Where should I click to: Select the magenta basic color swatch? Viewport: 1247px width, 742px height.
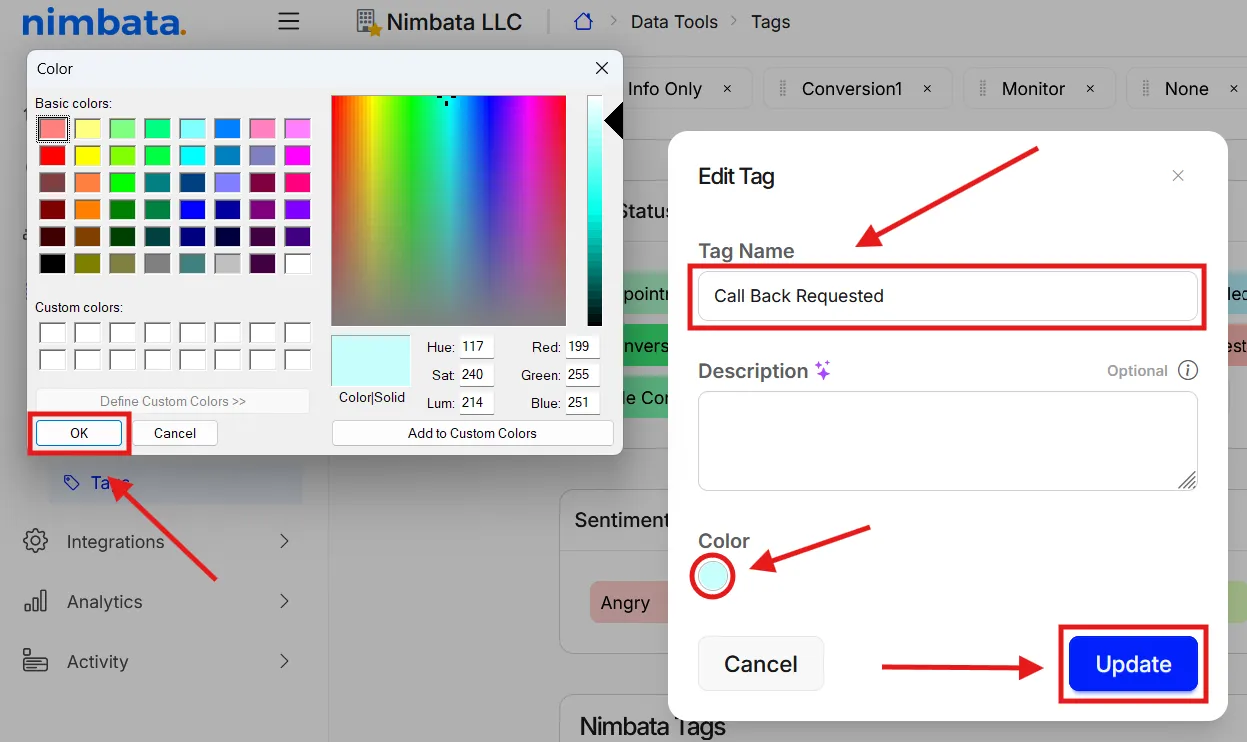click(297, 155)
